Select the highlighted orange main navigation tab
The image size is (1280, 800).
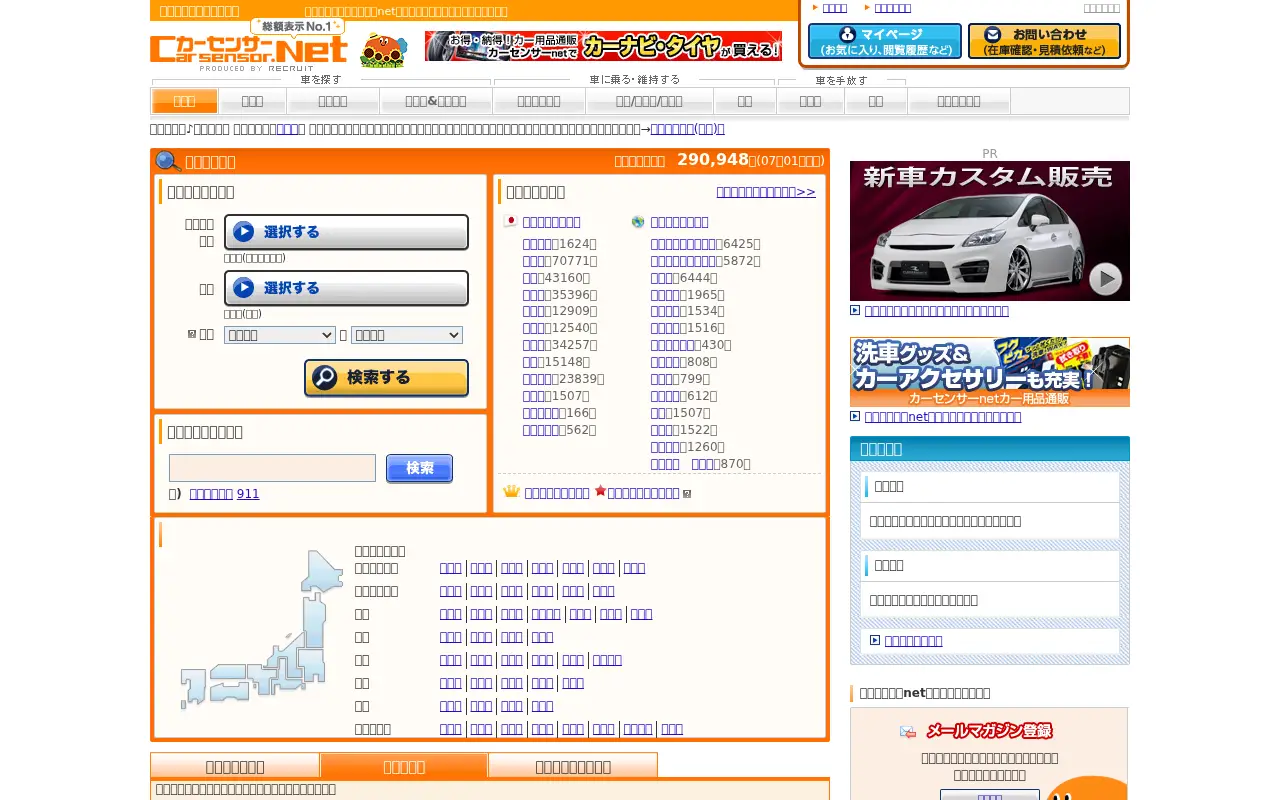[184, 101]
